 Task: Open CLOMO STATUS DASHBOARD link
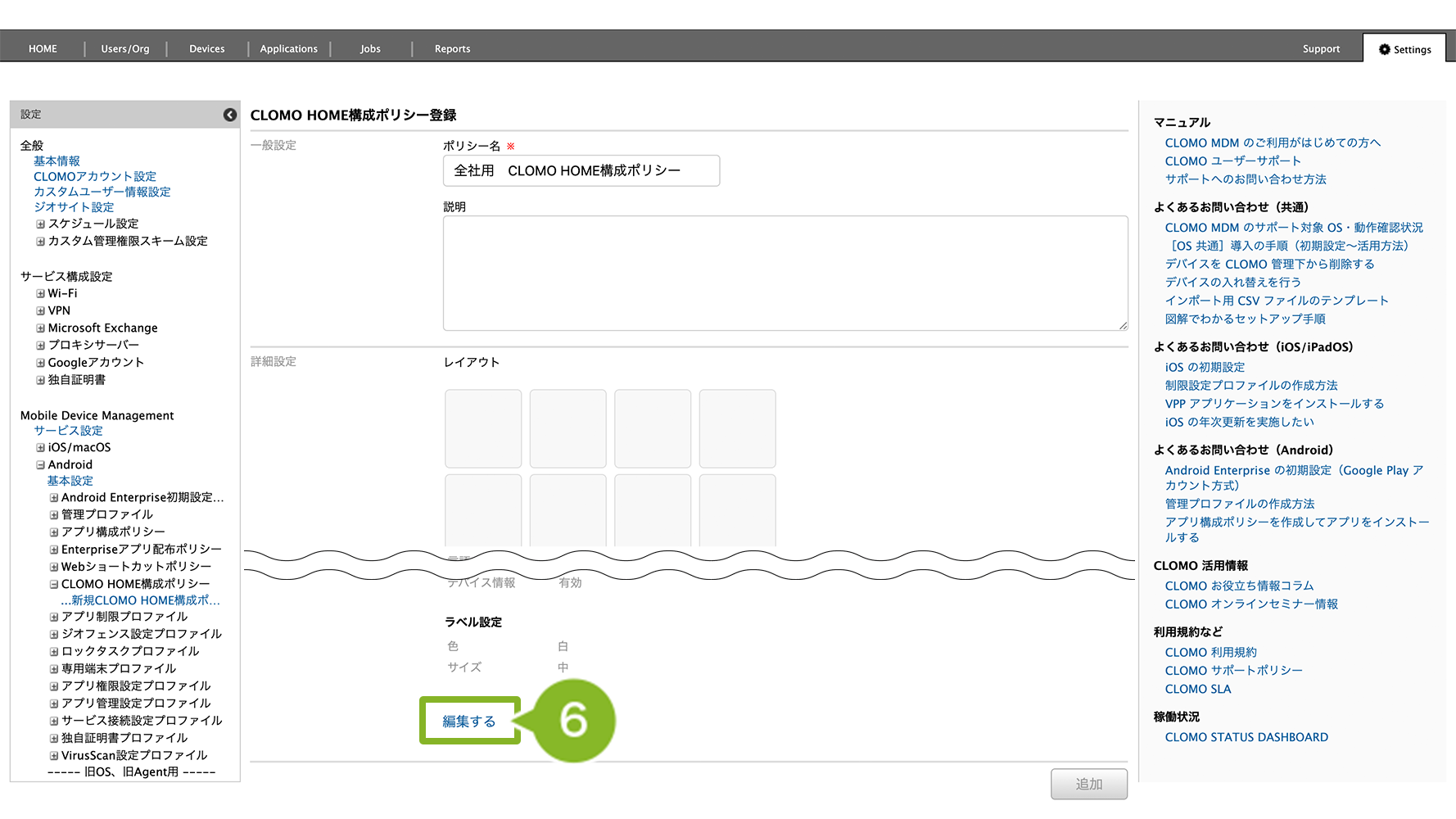tap(1246, 737)
